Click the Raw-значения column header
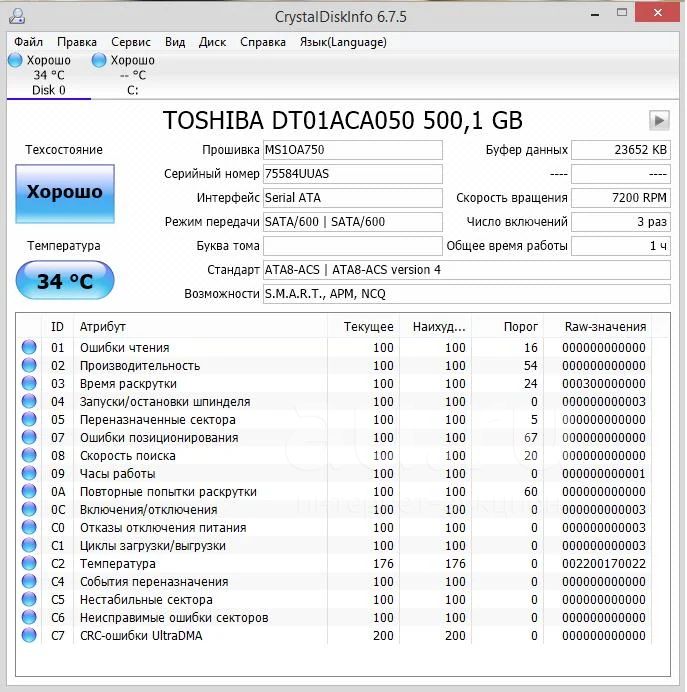 598,327
